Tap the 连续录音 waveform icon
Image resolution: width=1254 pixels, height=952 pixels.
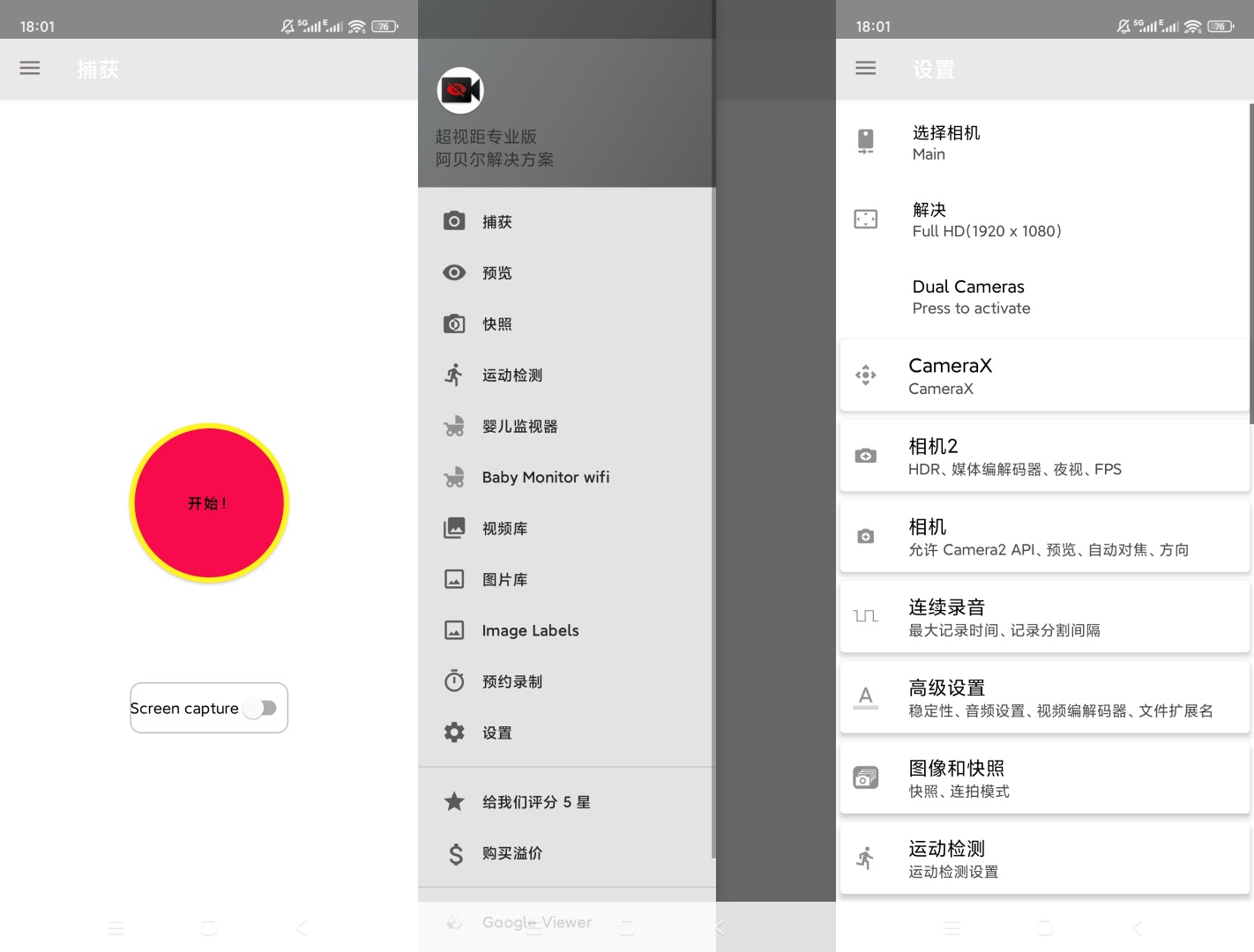(x=865, y=616)
